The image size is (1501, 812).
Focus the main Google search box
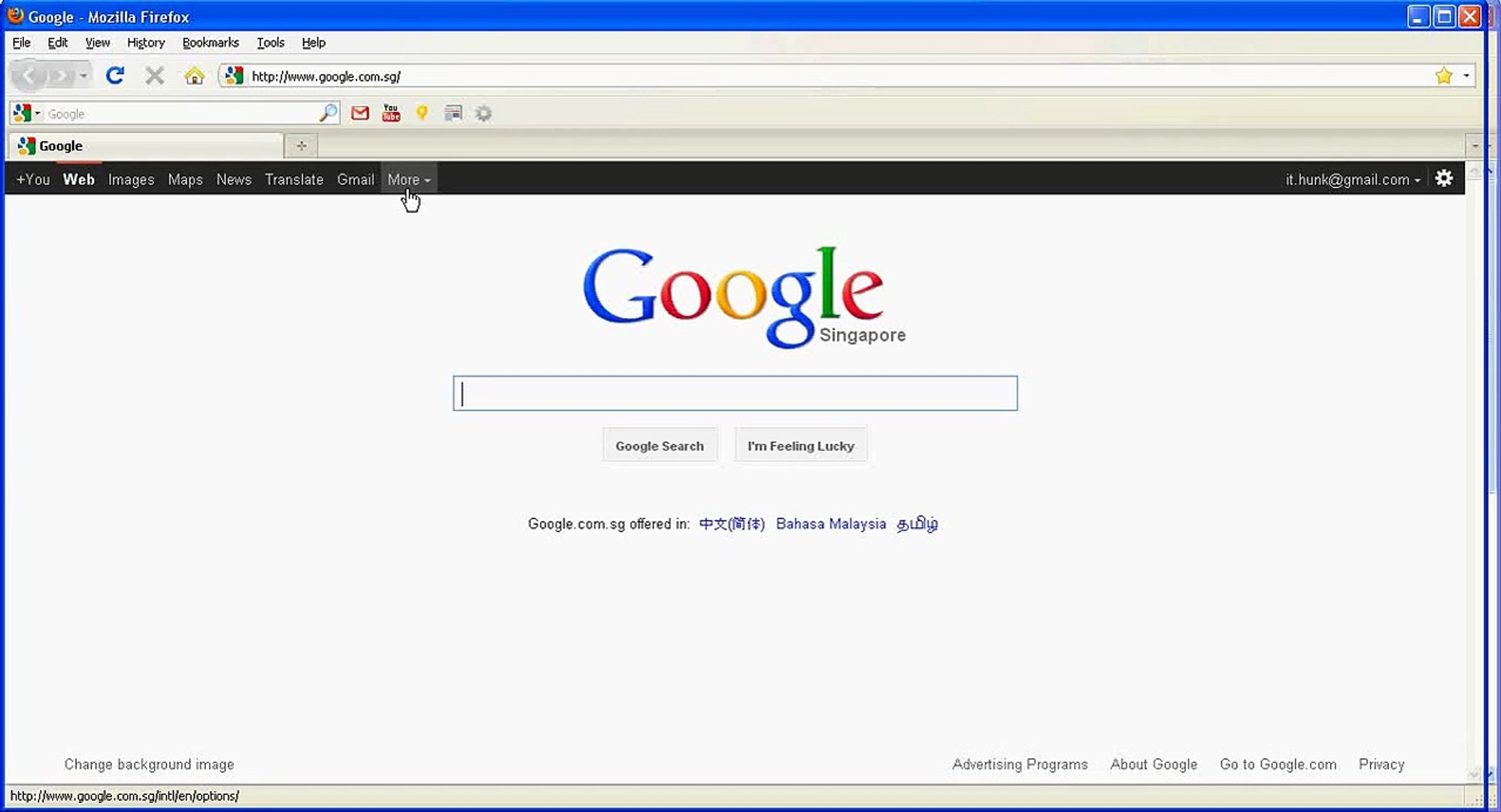pyautogui.click(x=735, y=393)
